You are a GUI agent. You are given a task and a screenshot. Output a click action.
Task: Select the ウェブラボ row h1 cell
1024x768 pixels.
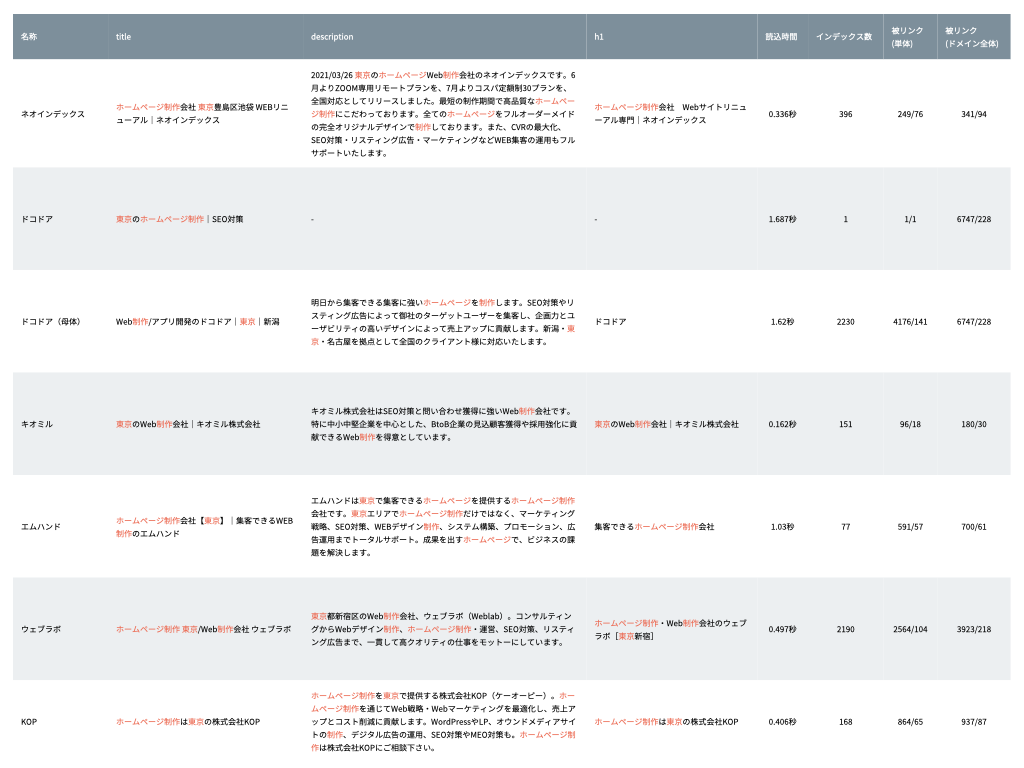670,629
